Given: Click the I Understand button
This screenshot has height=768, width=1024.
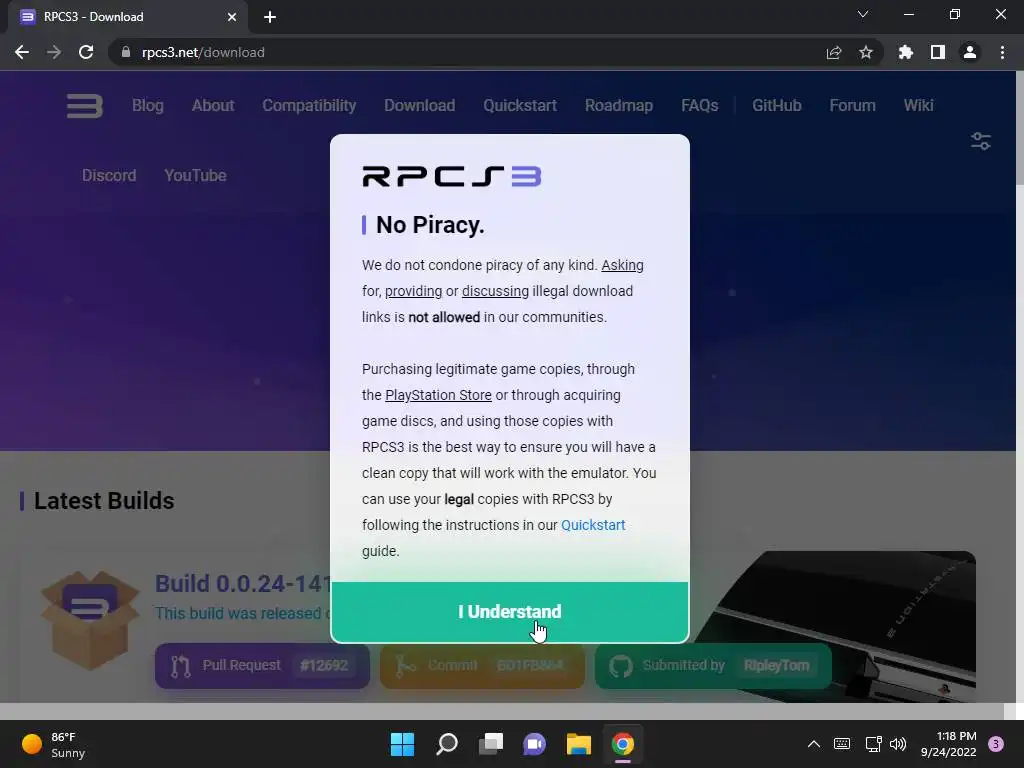Looking at the screenshot, I should coord(509,612).
